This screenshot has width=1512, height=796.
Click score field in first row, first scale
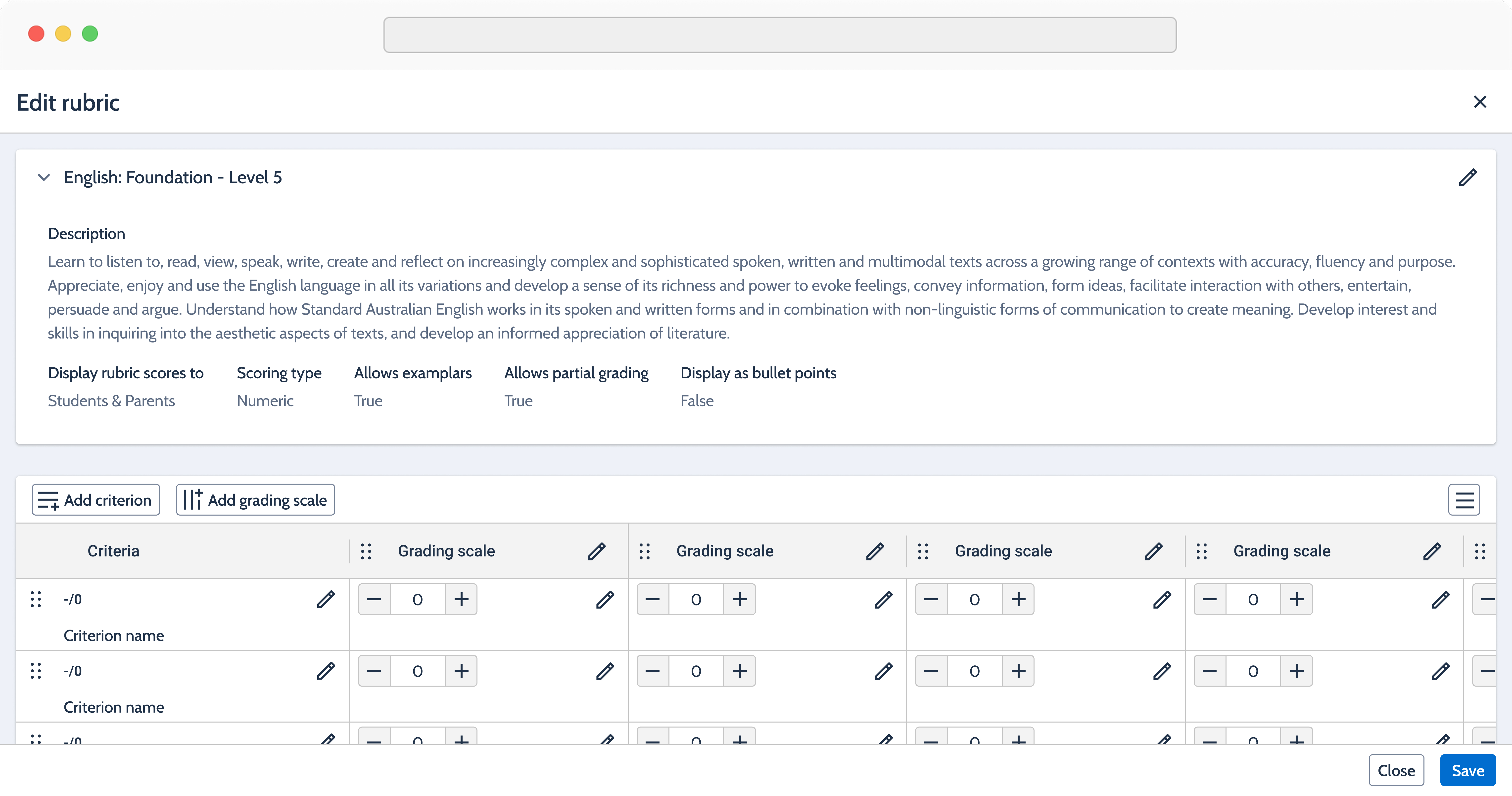pyautogui.click(x=417, y=599)
